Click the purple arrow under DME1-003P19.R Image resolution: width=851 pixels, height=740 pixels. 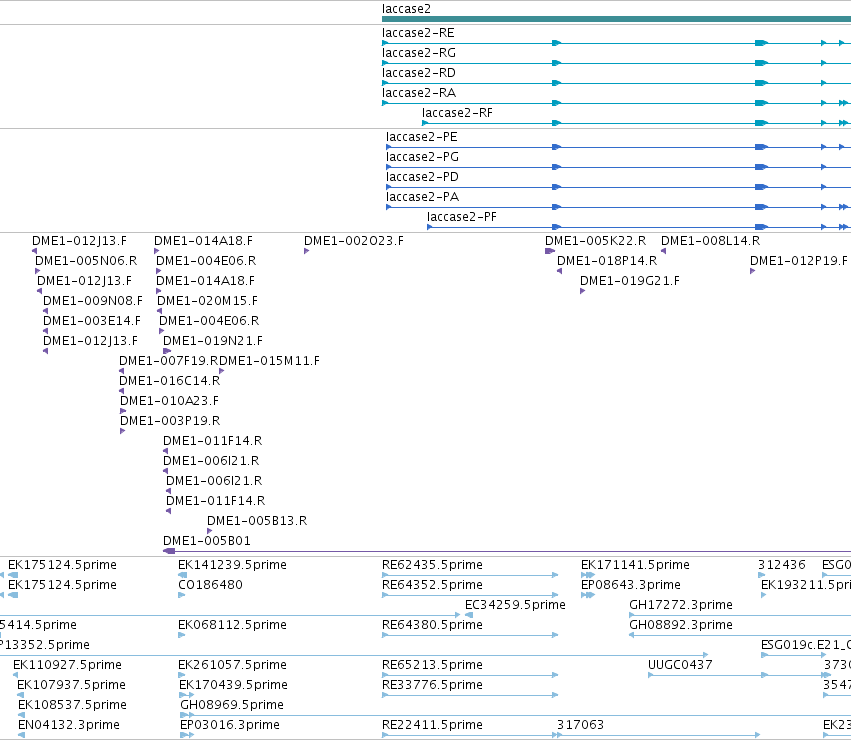click(123, 432)
